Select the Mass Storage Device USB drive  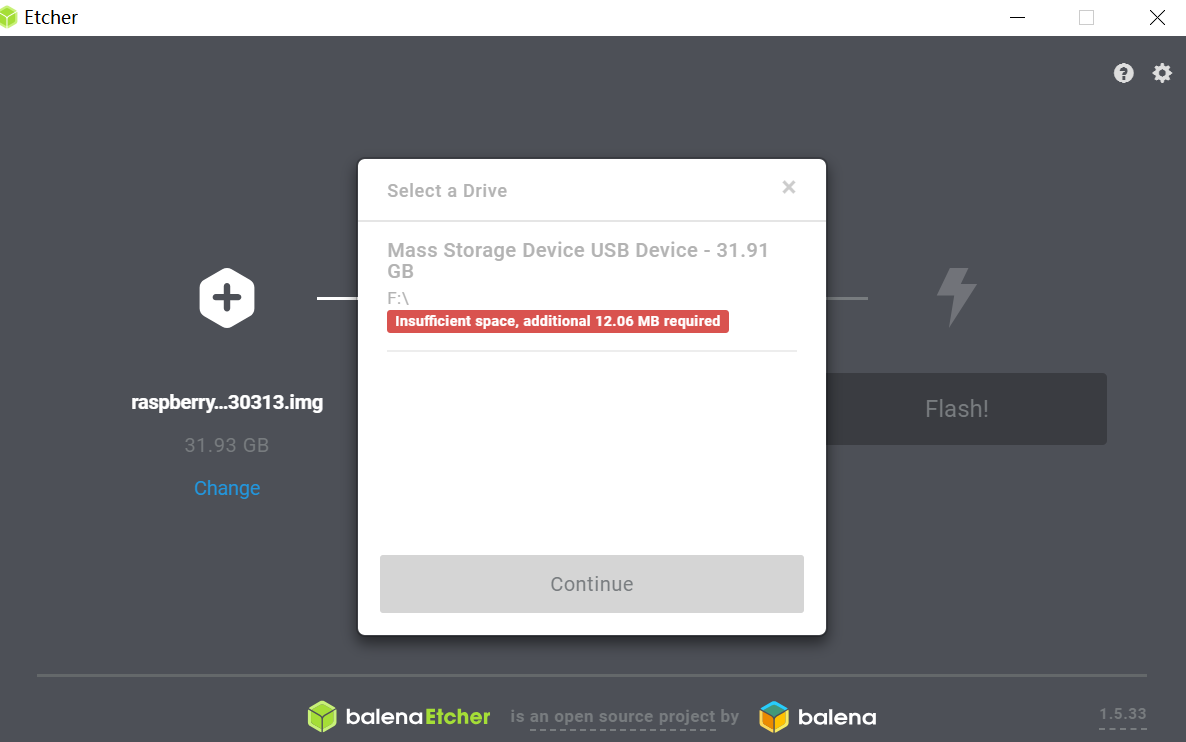[x=591, y=286]
